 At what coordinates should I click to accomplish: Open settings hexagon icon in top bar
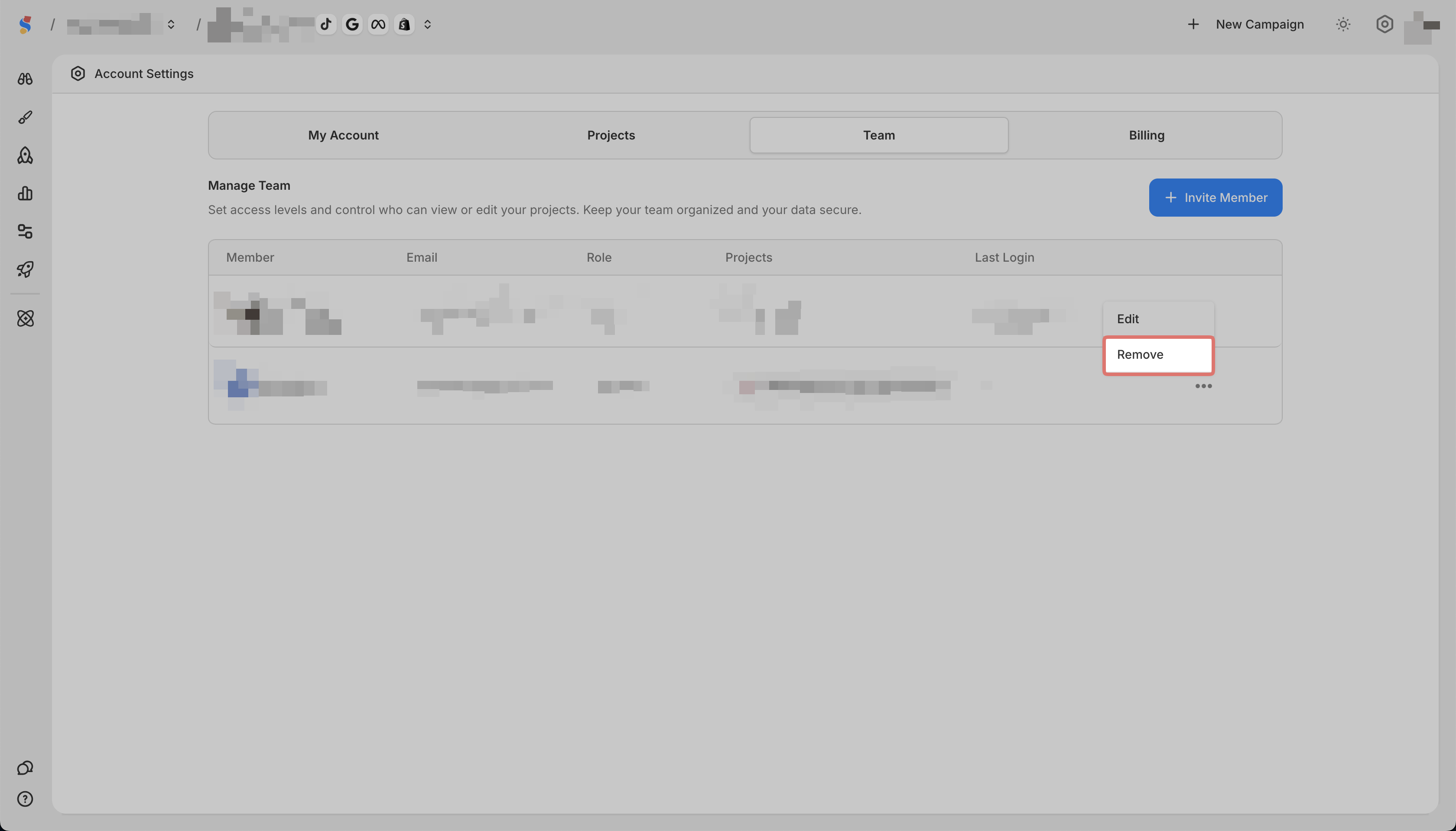[x=1384, y=25]
